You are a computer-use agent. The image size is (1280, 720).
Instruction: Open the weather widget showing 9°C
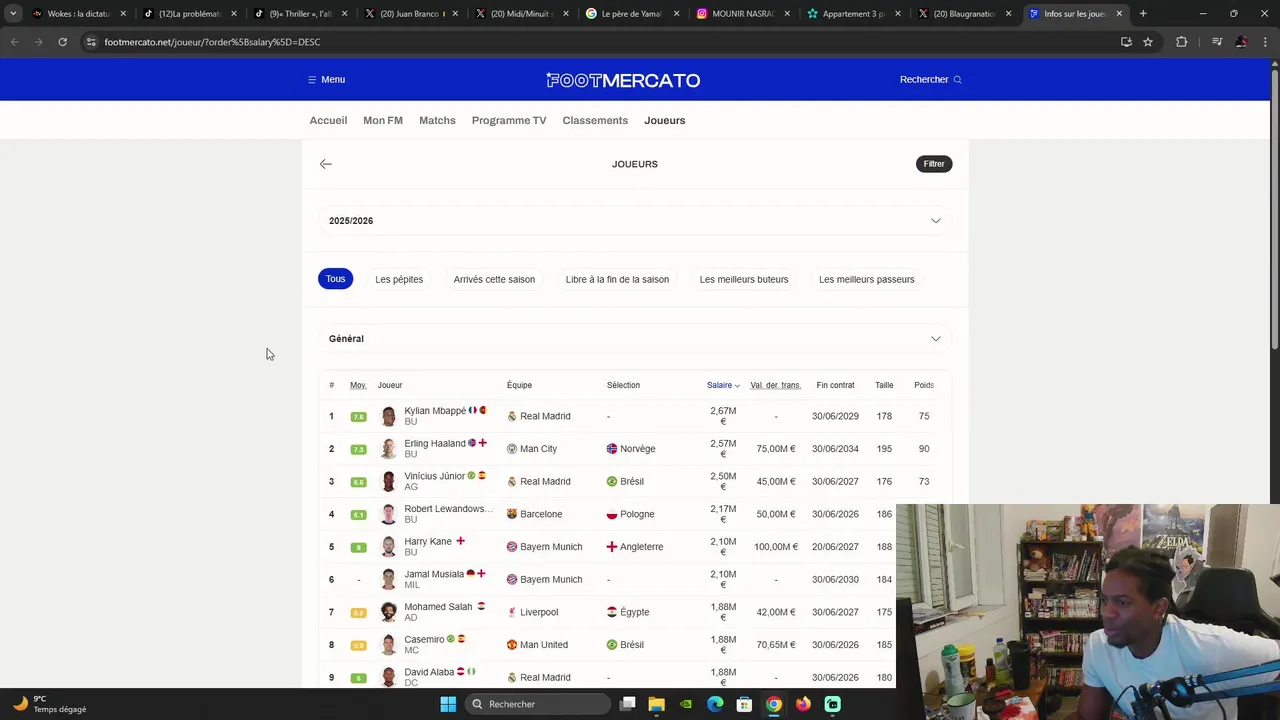[x=50, y=704]
